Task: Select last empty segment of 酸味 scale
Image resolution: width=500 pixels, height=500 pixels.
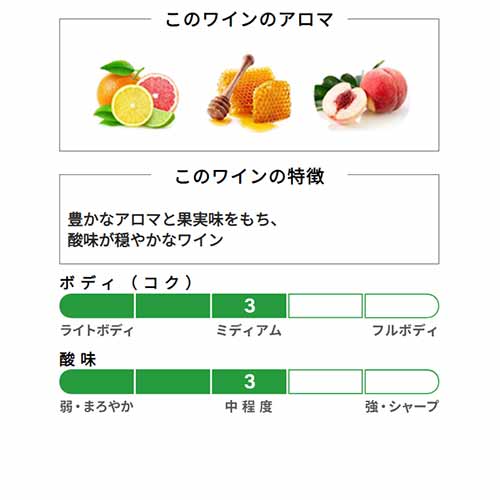Action: click(402, 381)
